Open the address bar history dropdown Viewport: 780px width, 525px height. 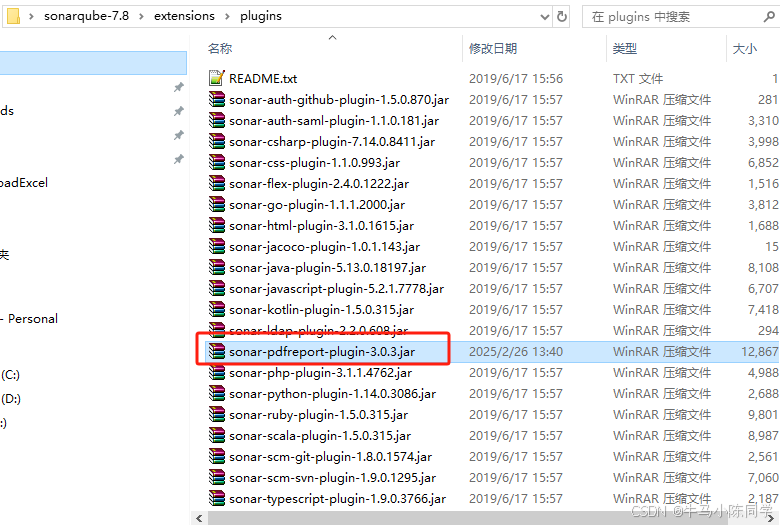tap(545, 17)
